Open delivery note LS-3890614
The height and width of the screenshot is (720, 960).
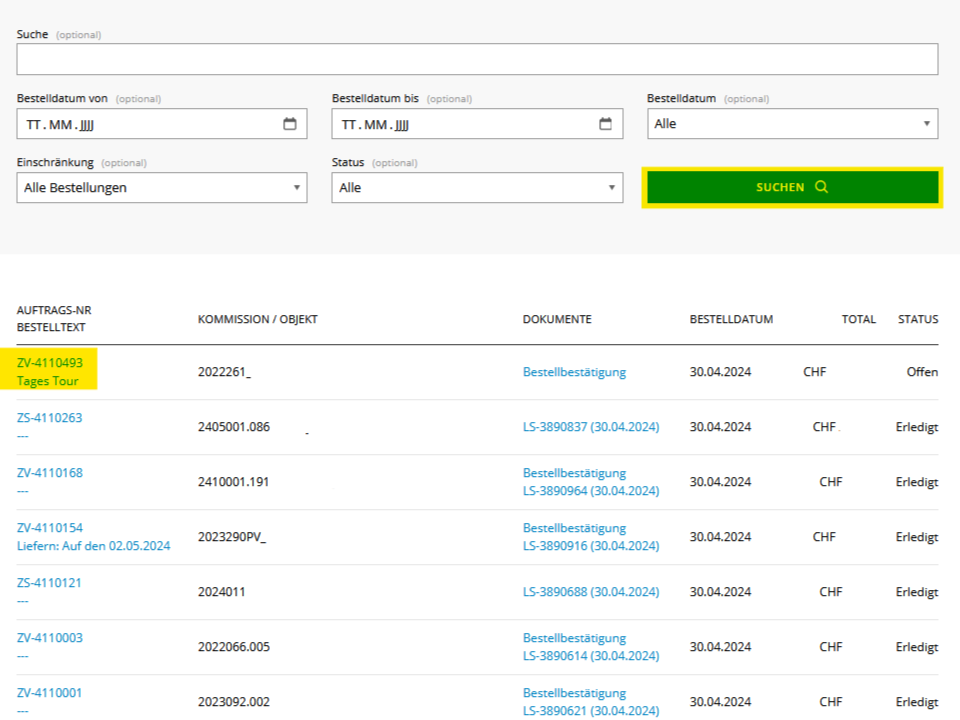tap(591, 656)
